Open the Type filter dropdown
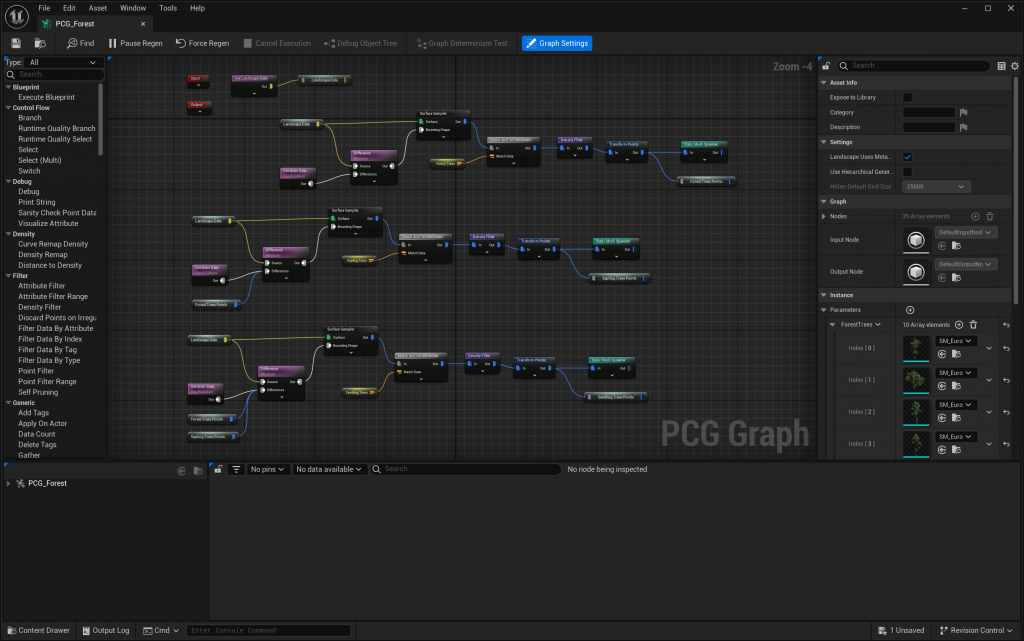The height and width of the screenshot is (641, 1024). pyautogui.click(x=64, y=62)
